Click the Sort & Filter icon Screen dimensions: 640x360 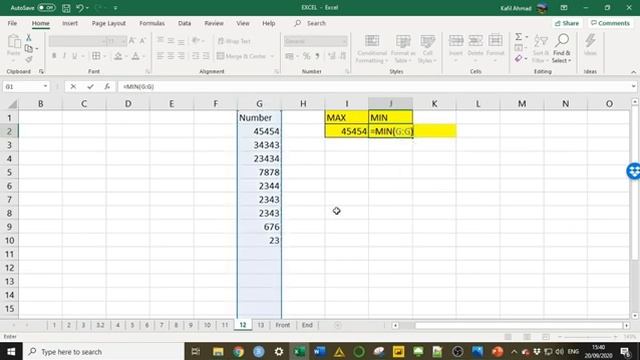[x=541, y=41]
